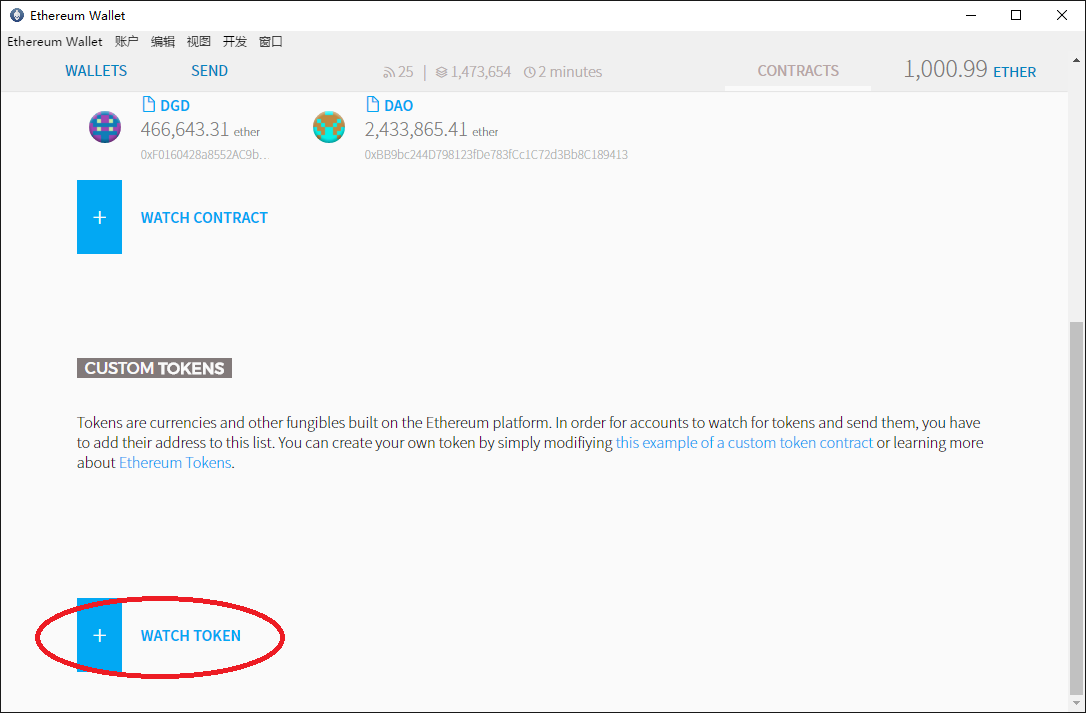Screen dimensions: 1086x713
Task: Open the Ethereum Wallet menu
Action: point(55,42)
